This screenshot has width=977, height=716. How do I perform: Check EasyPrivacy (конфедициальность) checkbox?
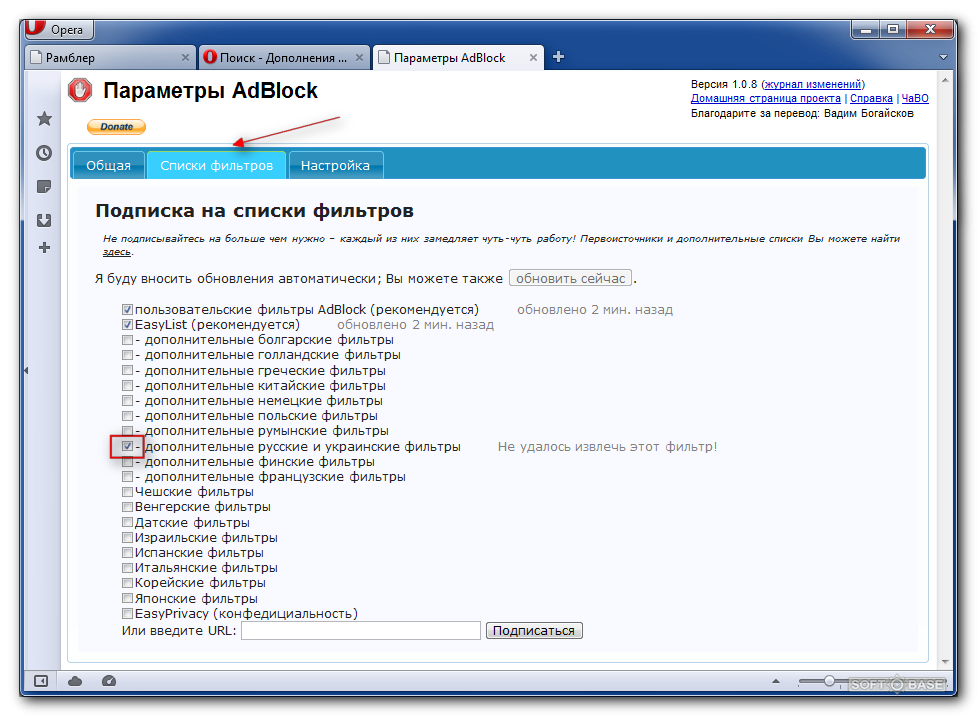coord(127,613)
